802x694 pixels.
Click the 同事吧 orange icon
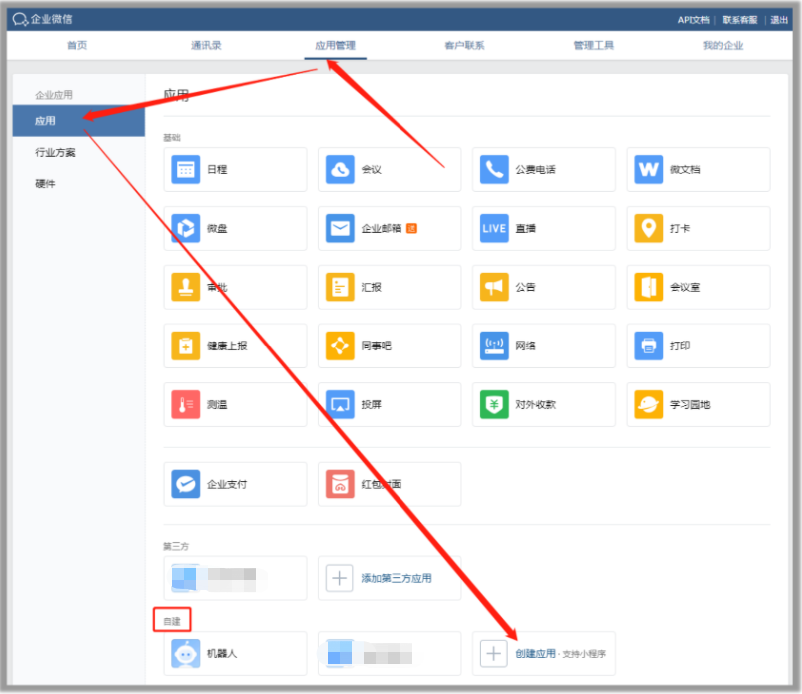[x=340, y=346]
